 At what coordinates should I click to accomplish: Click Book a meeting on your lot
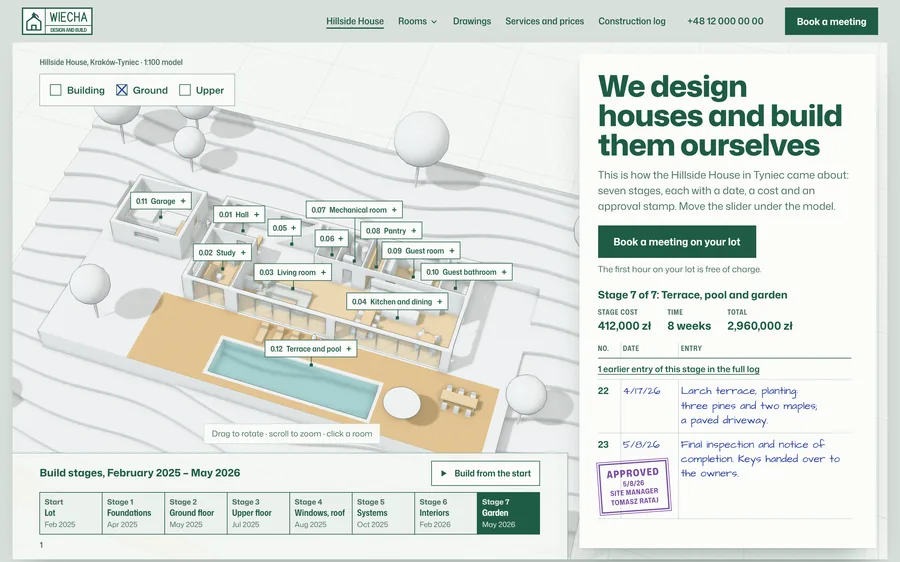click(x=677, y=242)
